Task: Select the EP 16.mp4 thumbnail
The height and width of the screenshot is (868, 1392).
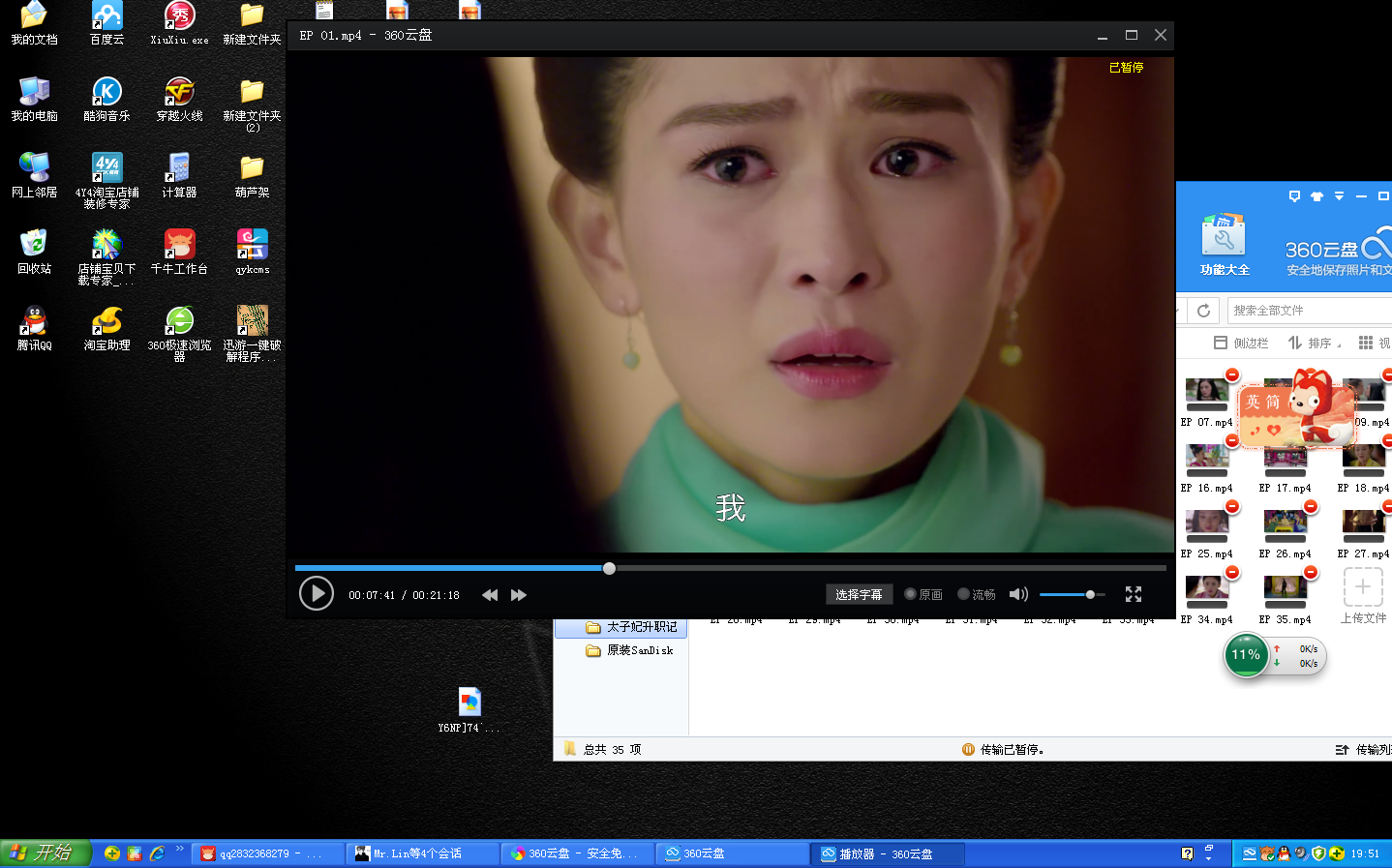Action: point(1207,458)
